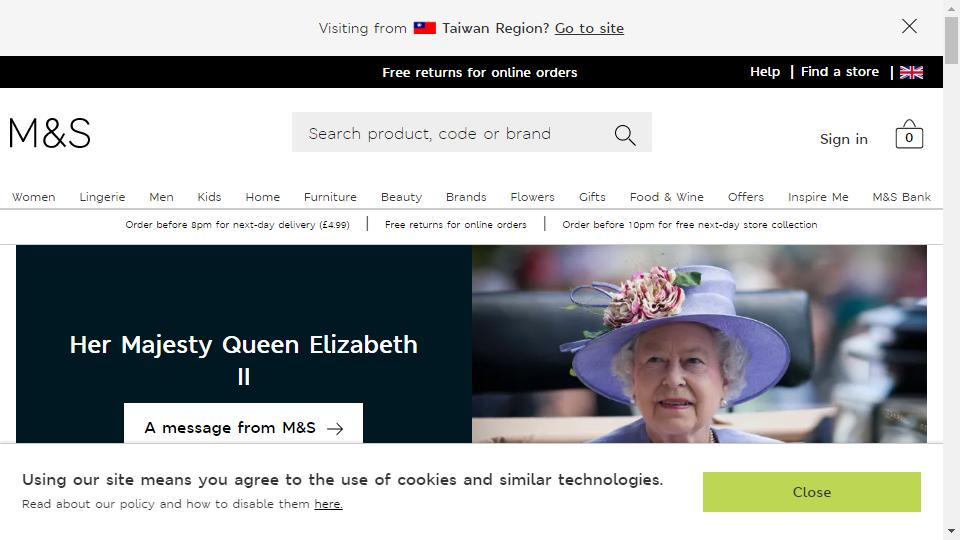The image size is (960, 540).
Task: Open the Furniture menu item
Action: (330, 197)
